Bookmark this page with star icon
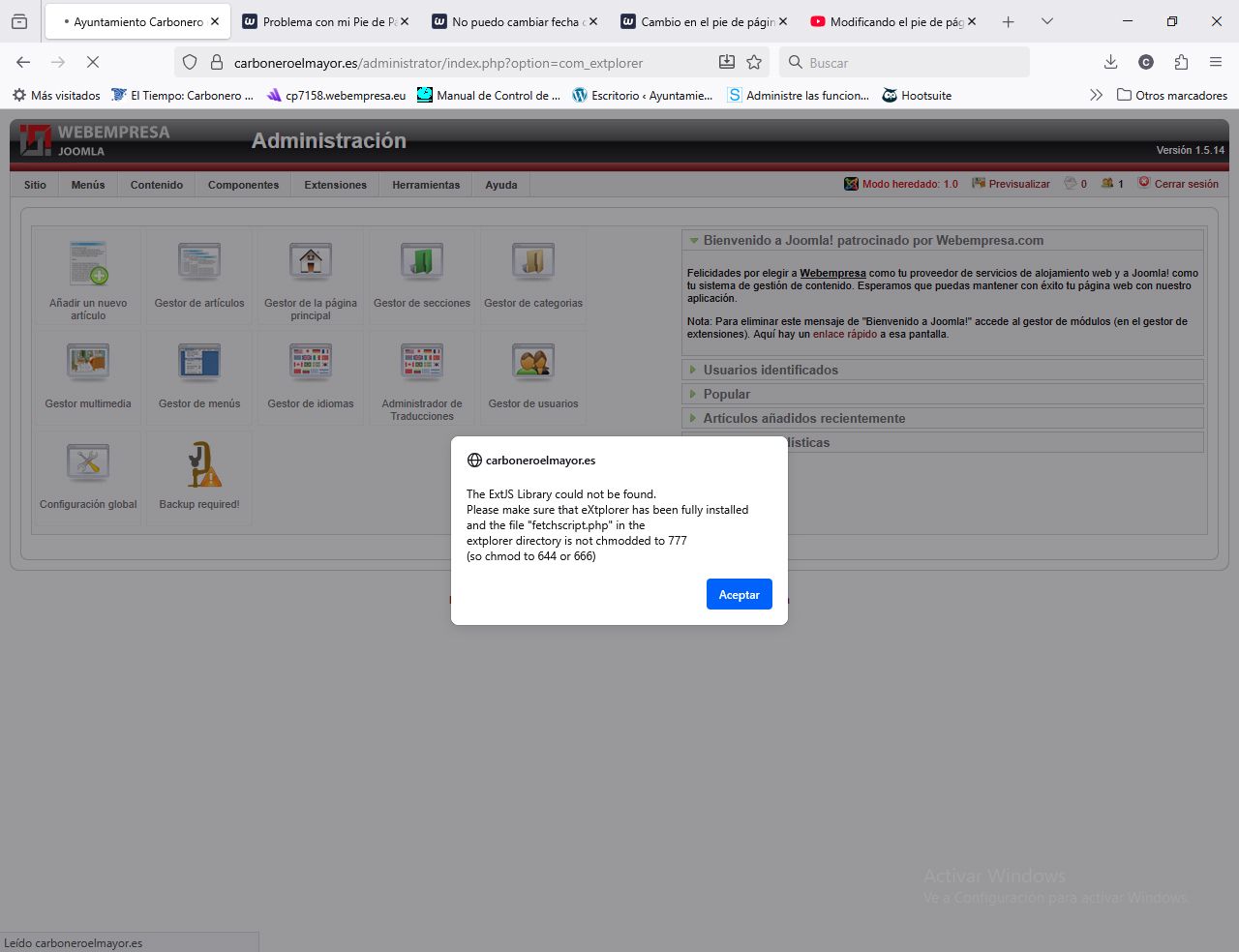Screen dimensions: 1239x952 coord(754,63)
